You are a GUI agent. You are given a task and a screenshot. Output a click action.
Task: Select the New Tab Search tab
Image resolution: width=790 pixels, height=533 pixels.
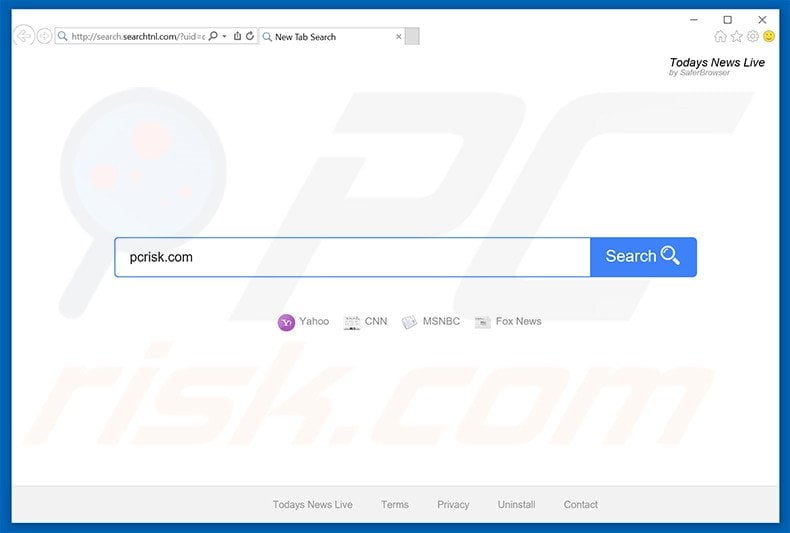(x=332, y=37)
